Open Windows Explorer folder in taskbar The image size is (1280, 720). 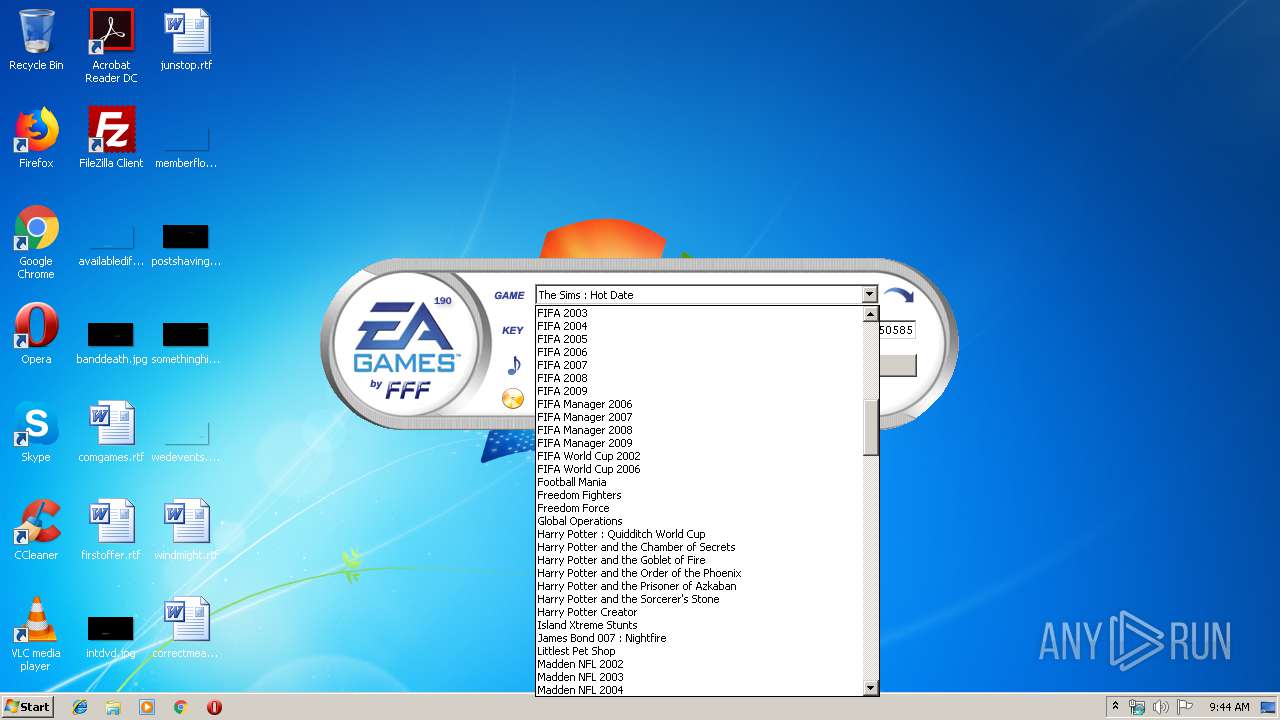(113, 707)
